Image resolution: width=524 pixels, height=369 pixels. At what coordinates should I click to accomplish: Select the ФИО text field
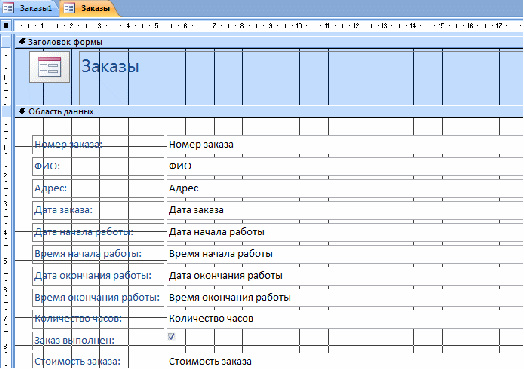pyautogui.click(x=345, y=166)
